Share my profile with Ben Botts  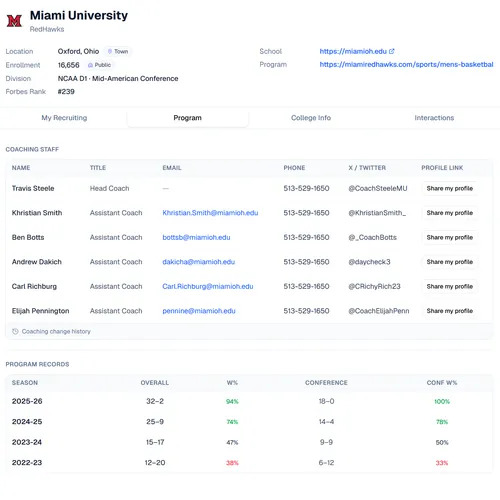tap(450, 237)
